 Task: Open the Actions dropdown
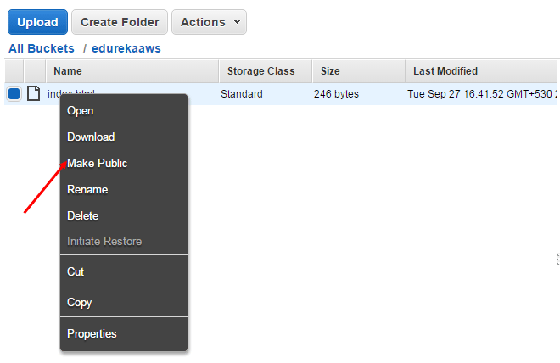point(209,22)
